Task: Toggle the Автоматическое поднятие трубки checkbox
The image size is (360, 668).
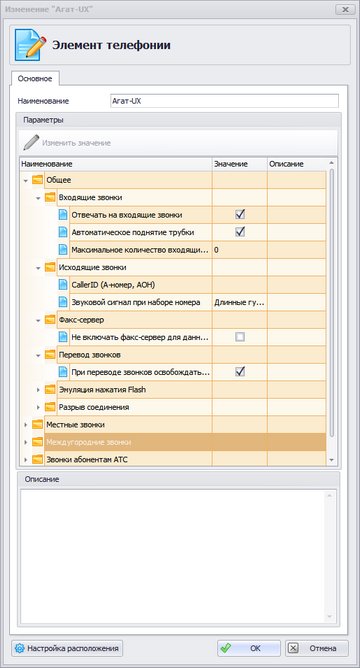Action: click(x=240, y=232)
